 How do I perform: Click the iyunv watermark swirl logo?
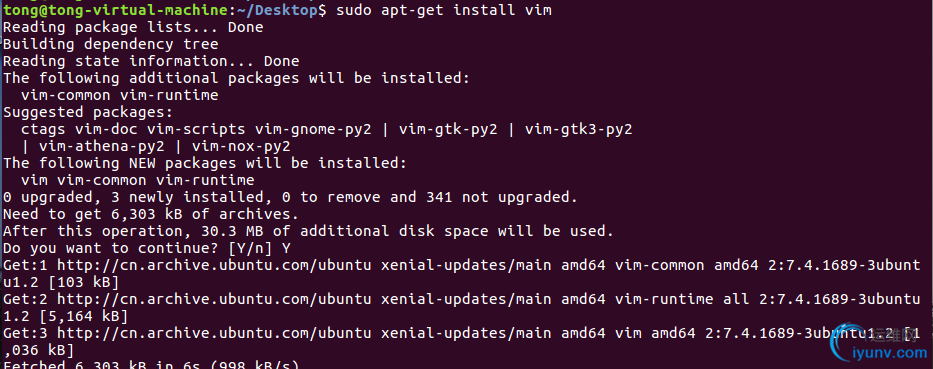pyautogui.click(x=846, y=342)
